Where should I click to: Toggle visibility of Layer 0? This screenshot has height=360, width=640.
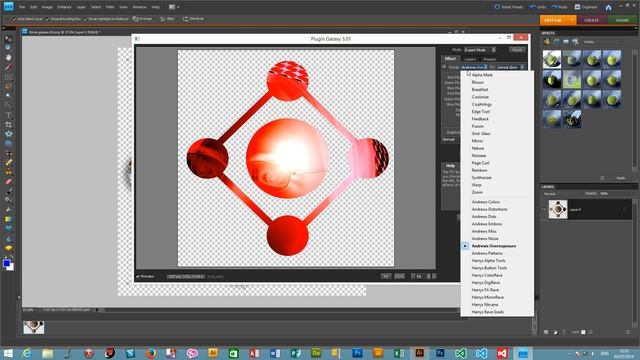coord(544,209)
